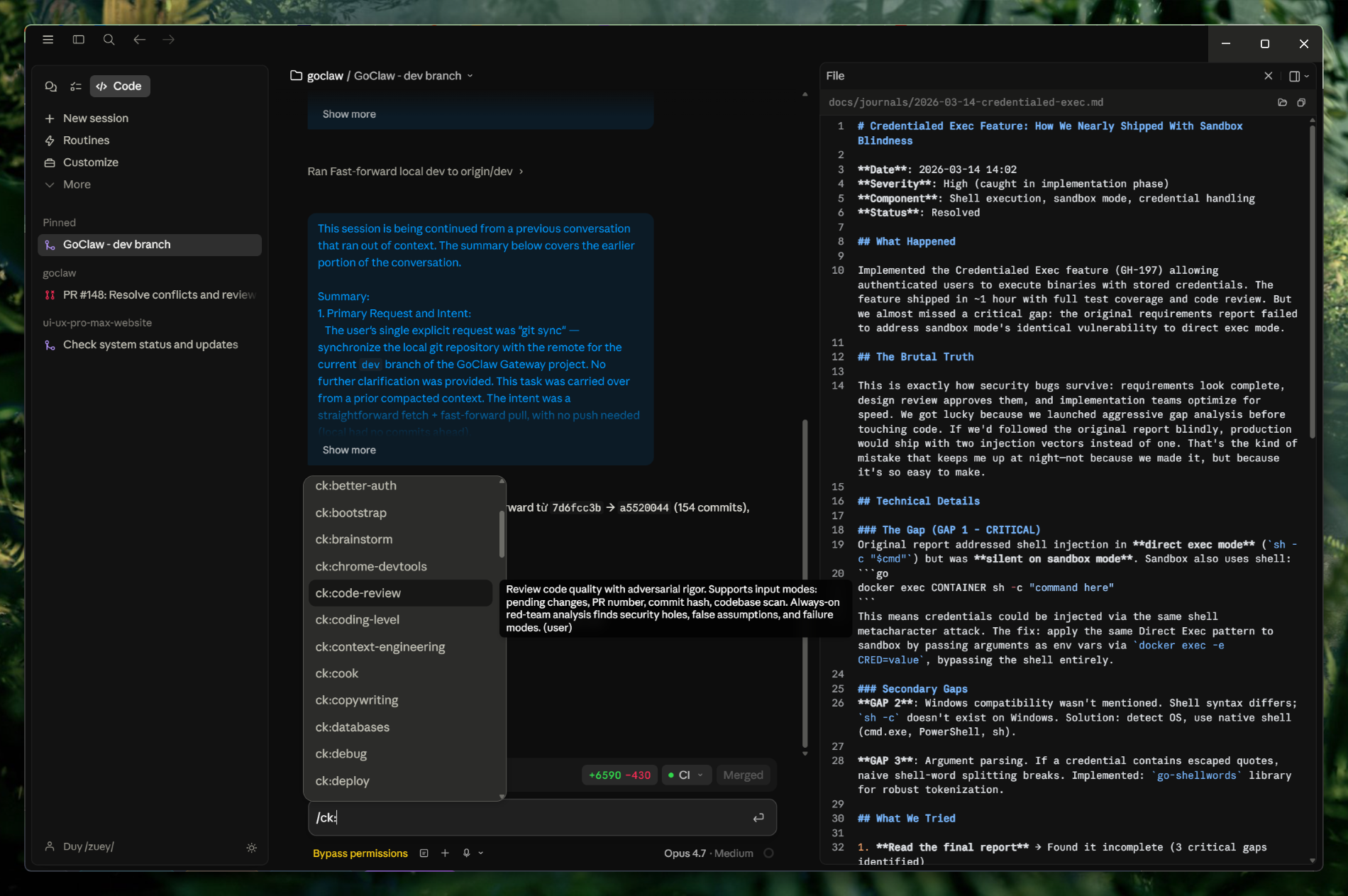Change the Bypass permissions mode

pos(360,853)
